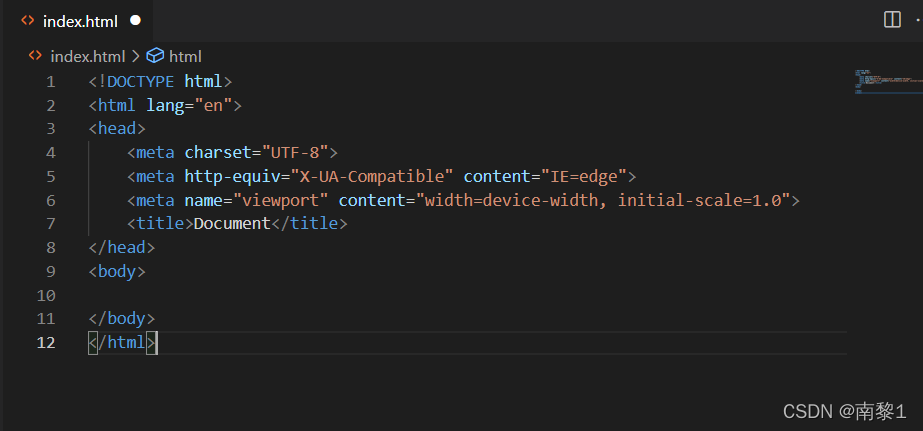Screen dimensions: 923x431
Task: Open the more actions ellipsis in editor toolbar
Action: pos(919,20)
